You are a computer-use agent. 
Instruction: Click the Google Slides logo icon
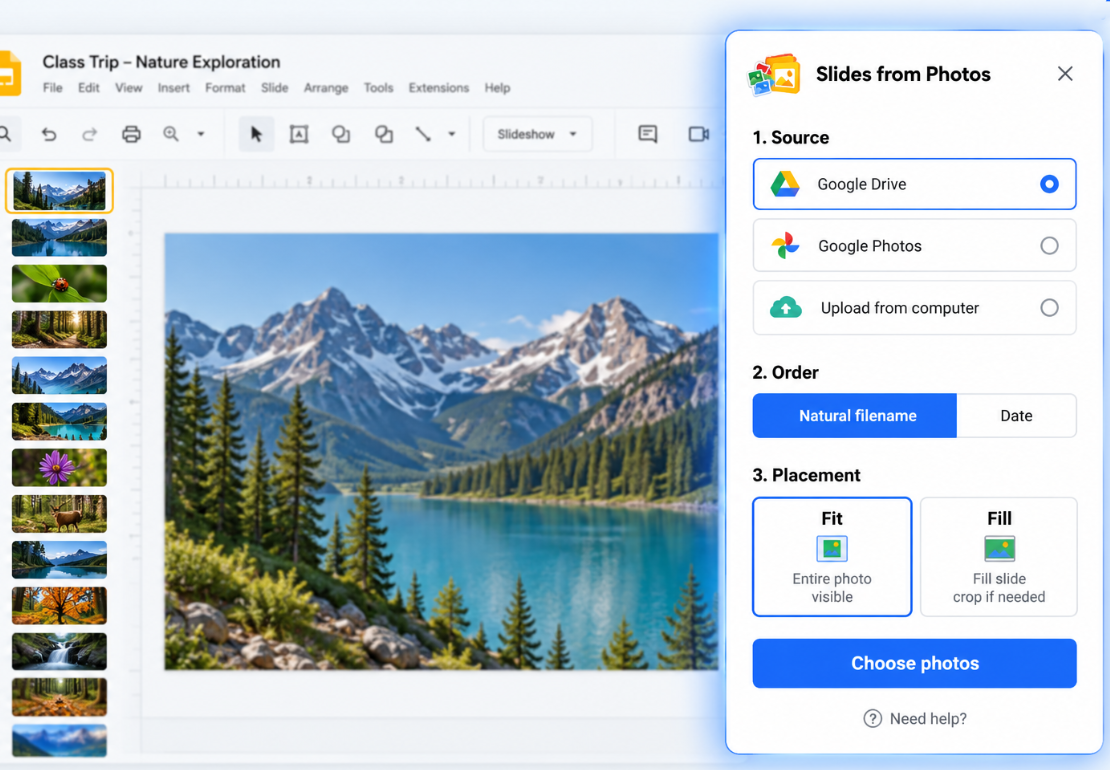pos(10,73)
